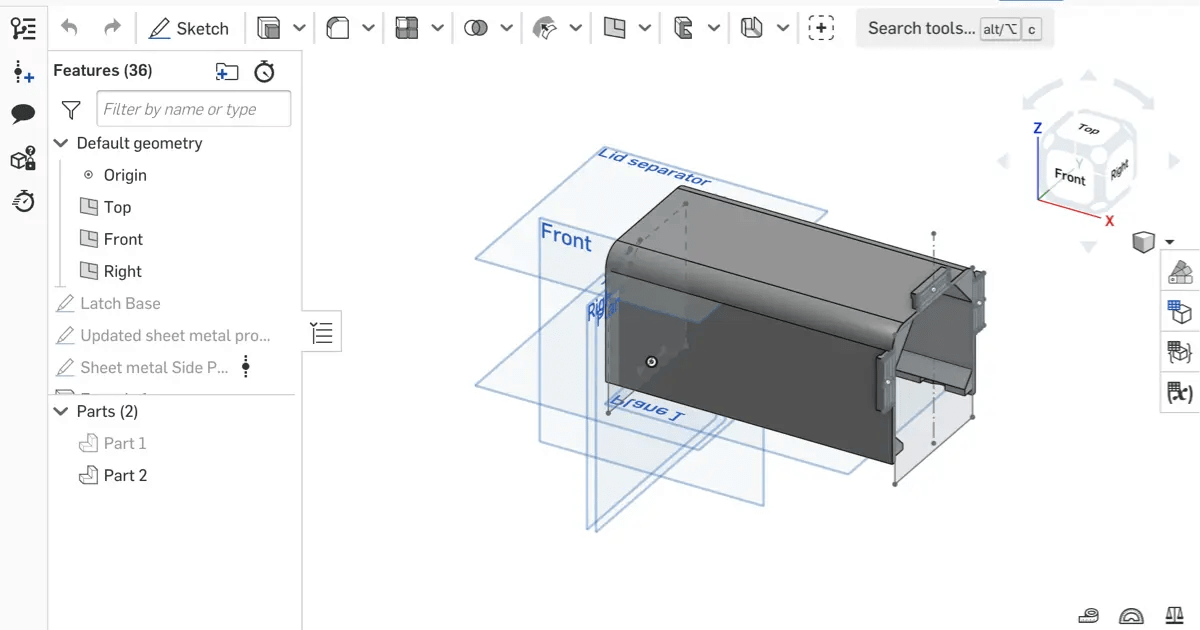Suppress the Latch Base sketch
The height and width of the screenshot is (630, 1200).
[120, 303]
